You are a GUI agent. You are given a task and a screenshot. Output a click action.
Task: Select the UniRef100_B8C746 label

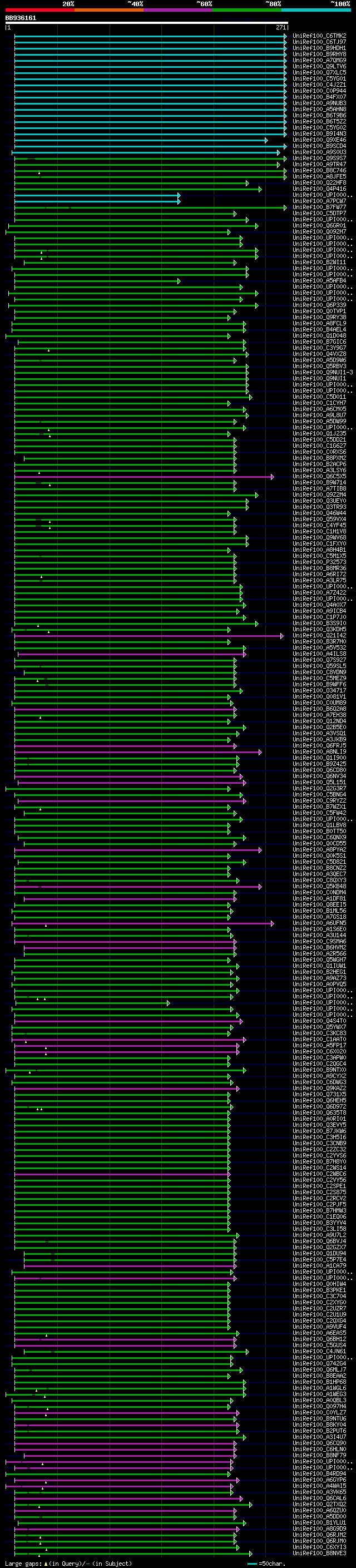click(319, 171)
